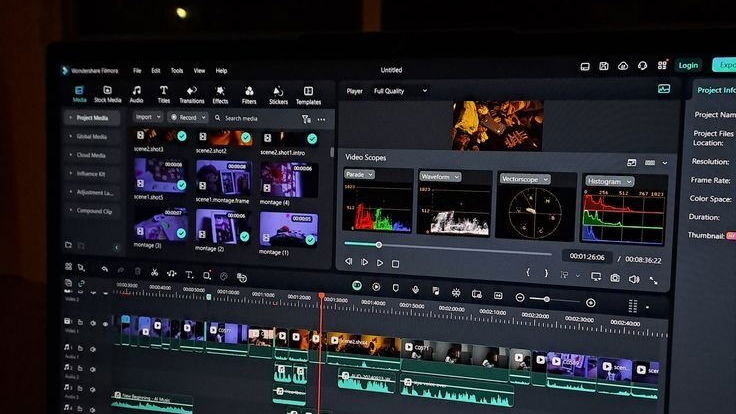Open the Effects tab
The image size is (736, 414).
(220, 95)
